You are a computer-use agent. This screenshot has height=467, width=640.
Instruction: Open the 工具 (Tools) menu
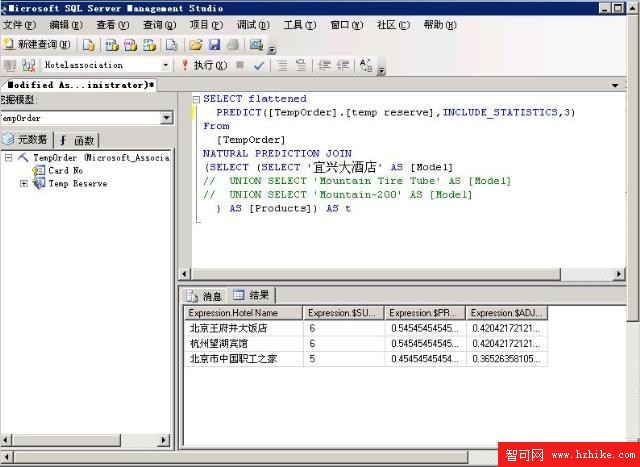pos(300,25)
